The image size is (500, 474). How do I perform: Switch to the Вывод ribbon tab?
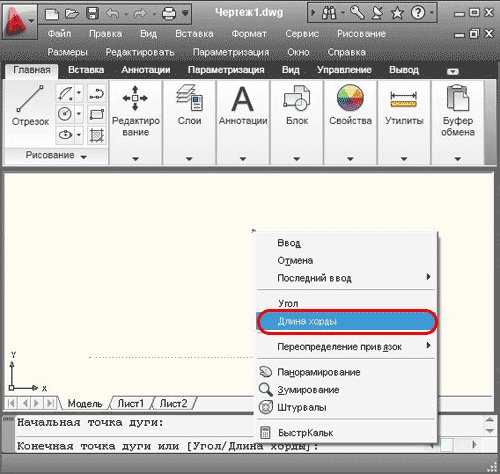point(404,70)
